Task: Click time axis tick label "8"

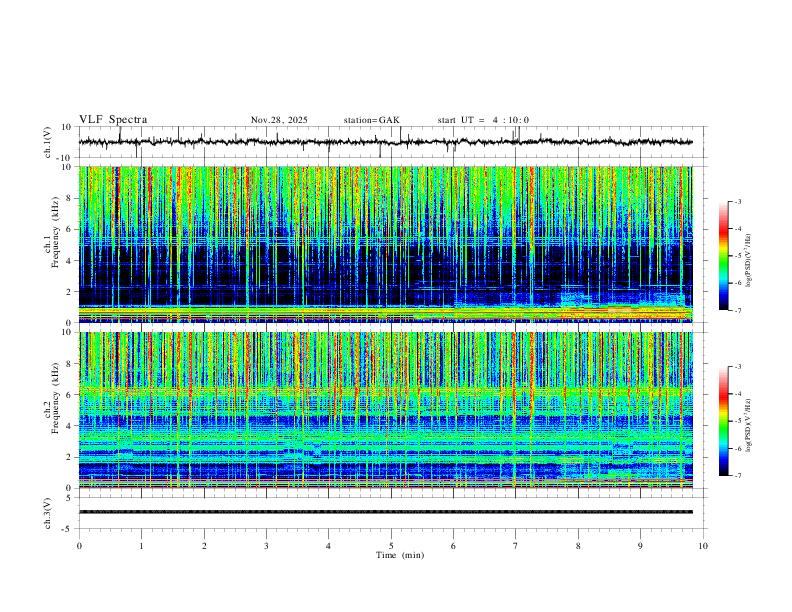Action: 578,546
